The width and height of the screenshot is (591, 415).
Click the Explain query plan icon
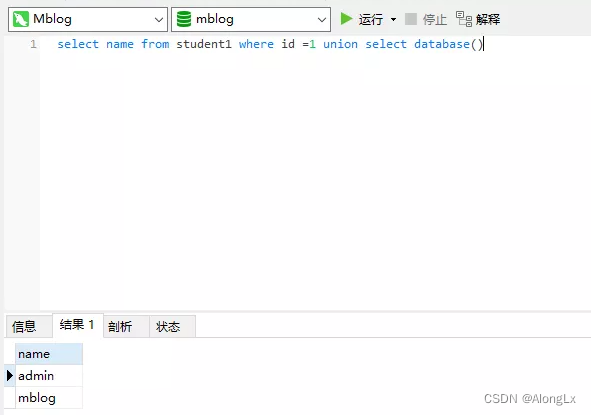pyautogui.click(x=464, y=19)
